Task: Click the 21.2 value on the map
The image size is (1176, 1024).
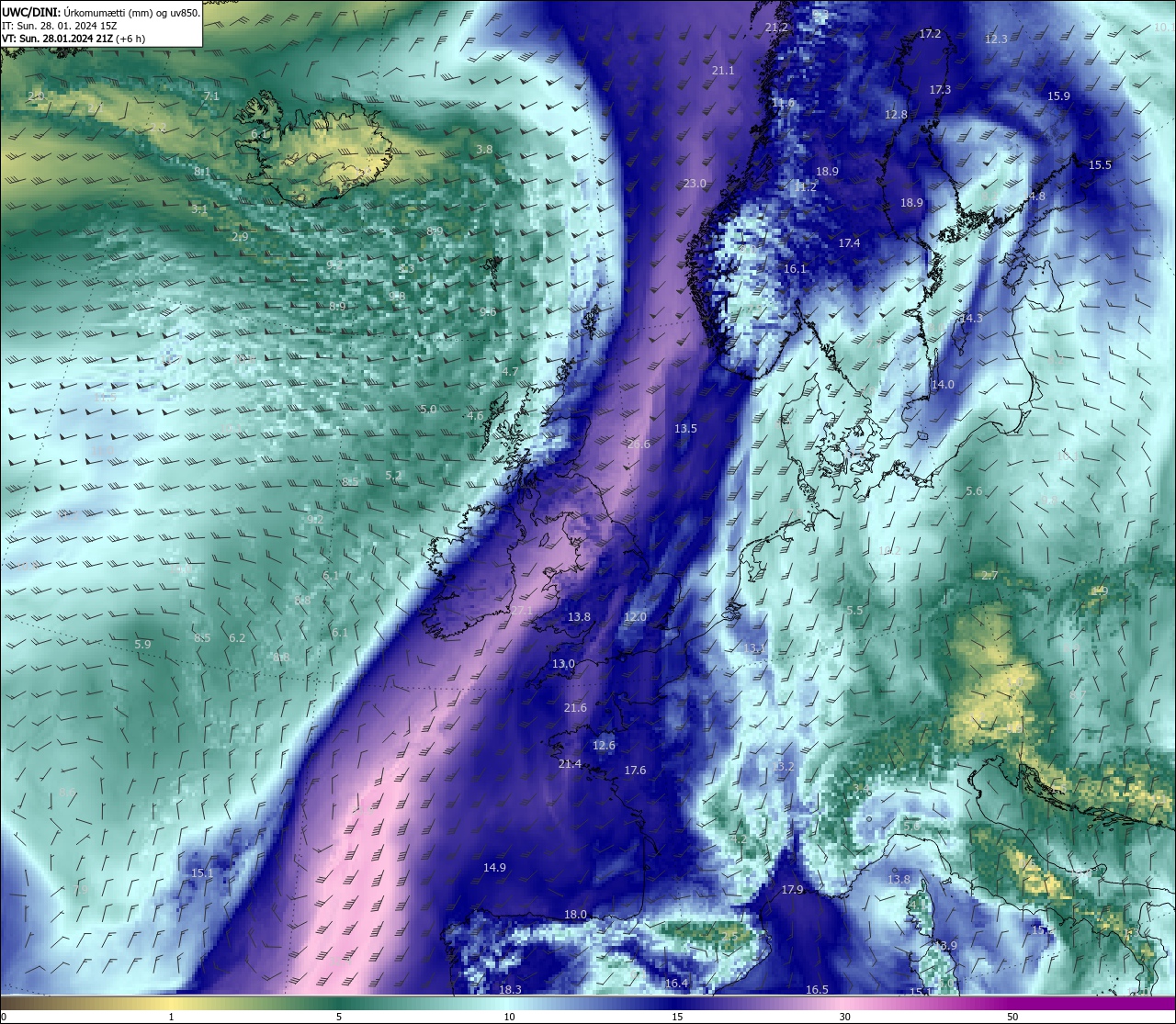Action: pos(776,28)
